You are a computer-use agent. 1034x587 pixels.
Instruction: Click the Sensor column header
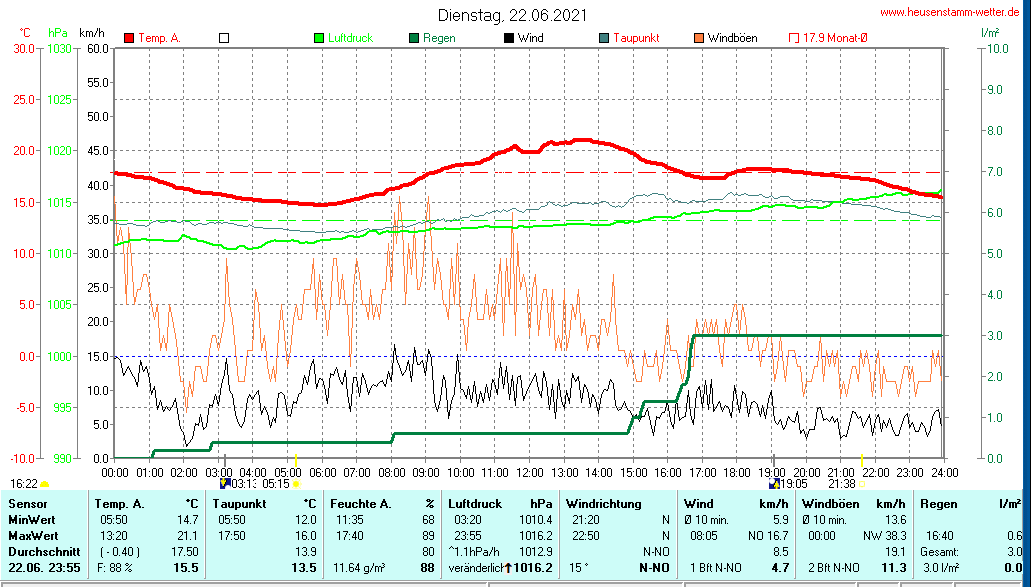[28, 504]
